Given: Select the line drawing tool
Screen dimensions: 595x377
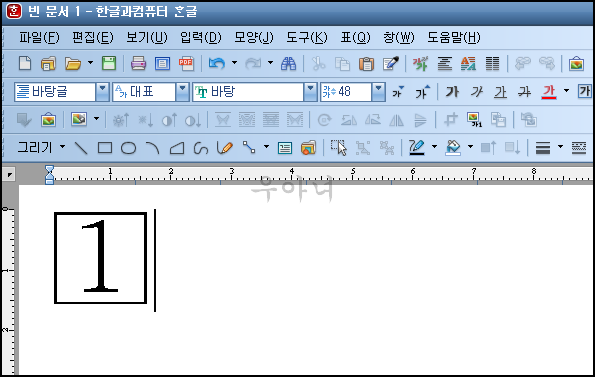Looking at the screenshot, I should [81, 148].
